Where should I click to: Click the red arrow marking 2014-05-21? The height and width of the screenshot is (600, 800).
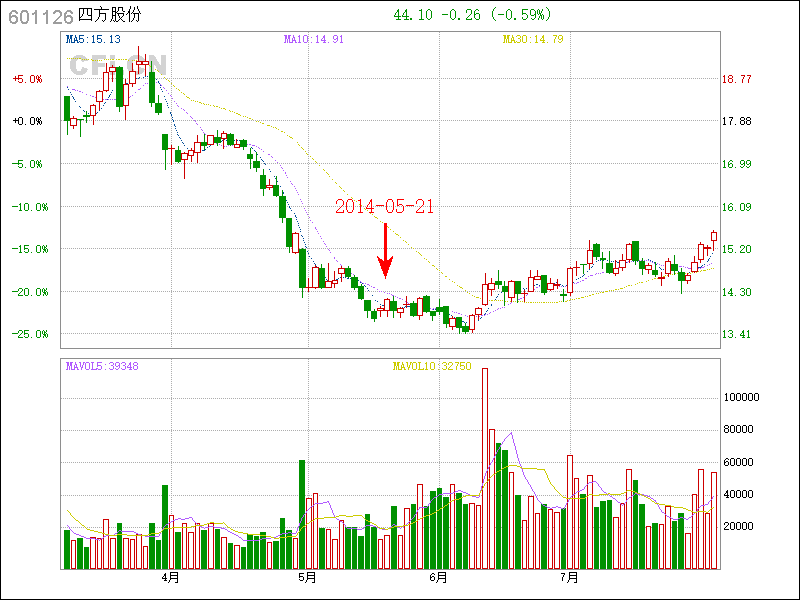[385, 252]
